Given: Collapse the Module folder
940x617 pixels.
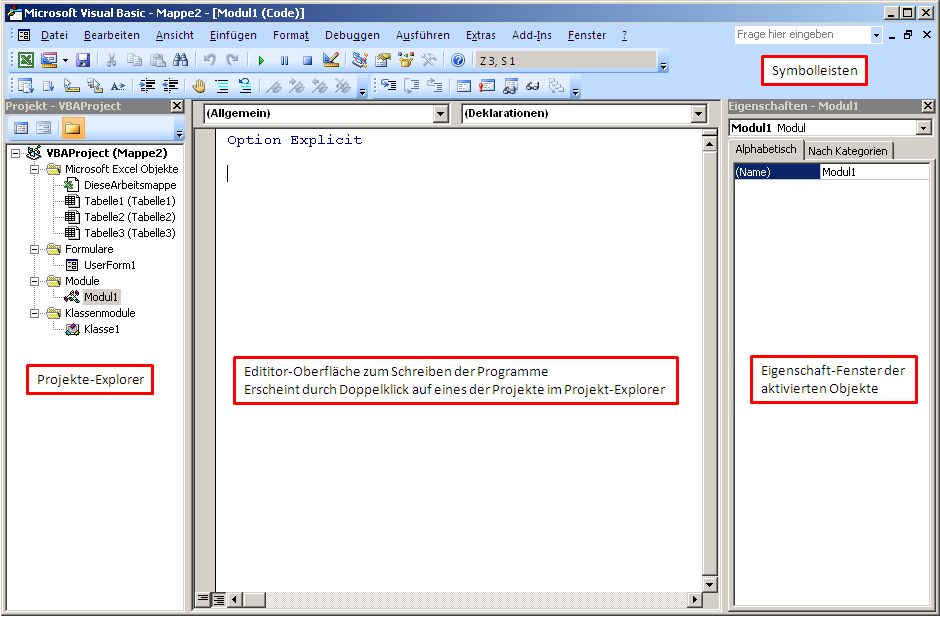Looking at the screenshot, I should click(x=34, y=281).
